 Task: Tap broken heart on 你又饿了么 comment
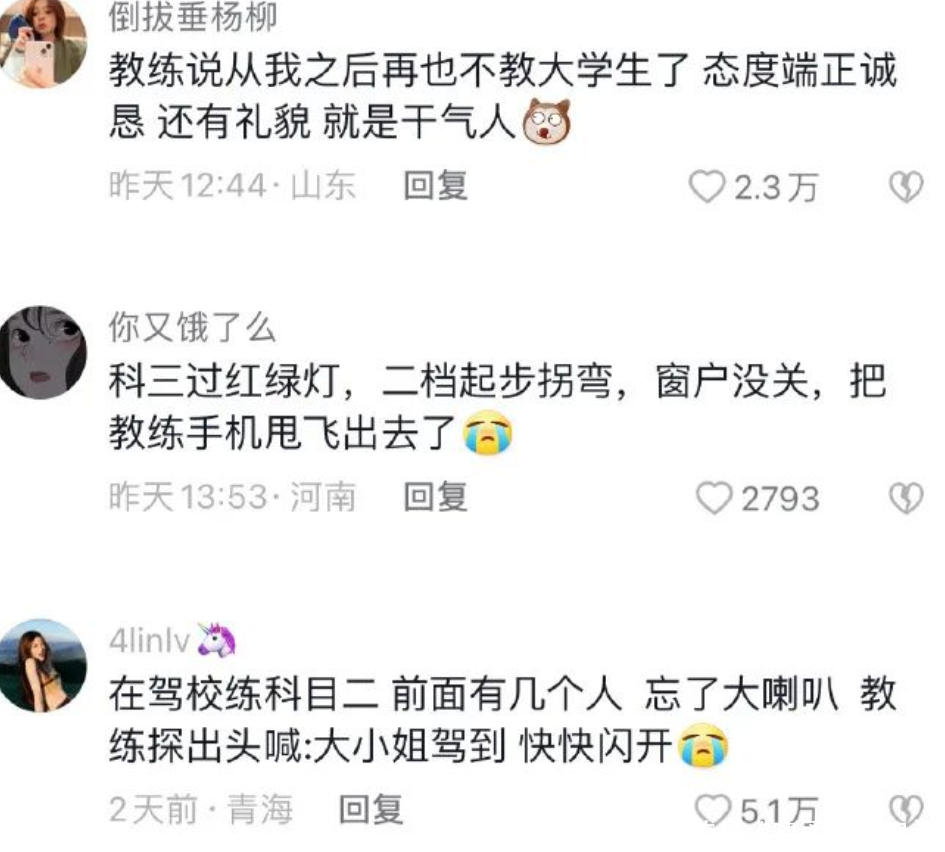(906, 498)
